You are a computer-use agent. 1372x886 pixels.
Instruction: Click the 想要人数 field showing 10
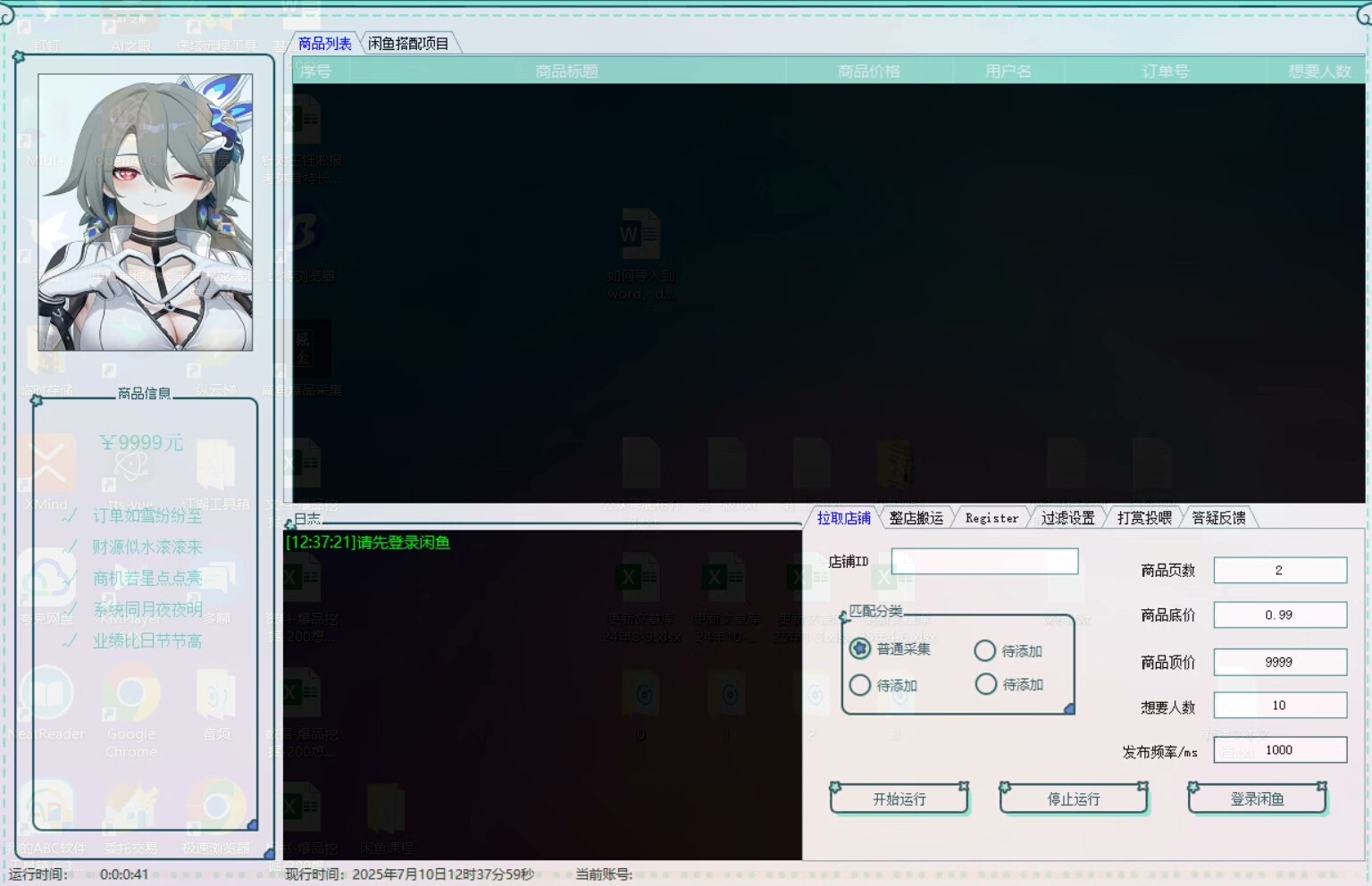(1280, 705)
